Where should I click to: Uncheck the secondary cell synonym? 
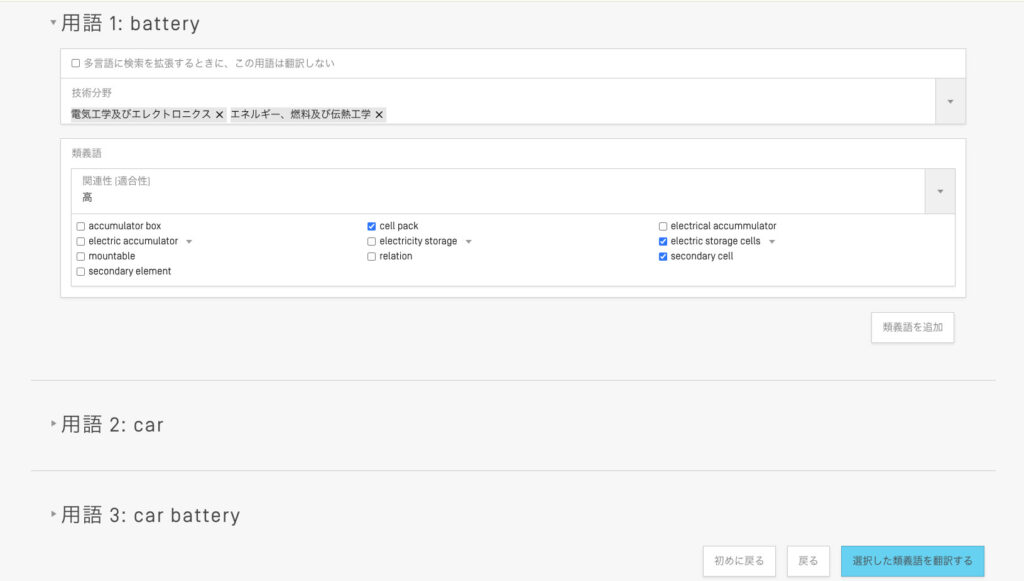tap(663, 256)
